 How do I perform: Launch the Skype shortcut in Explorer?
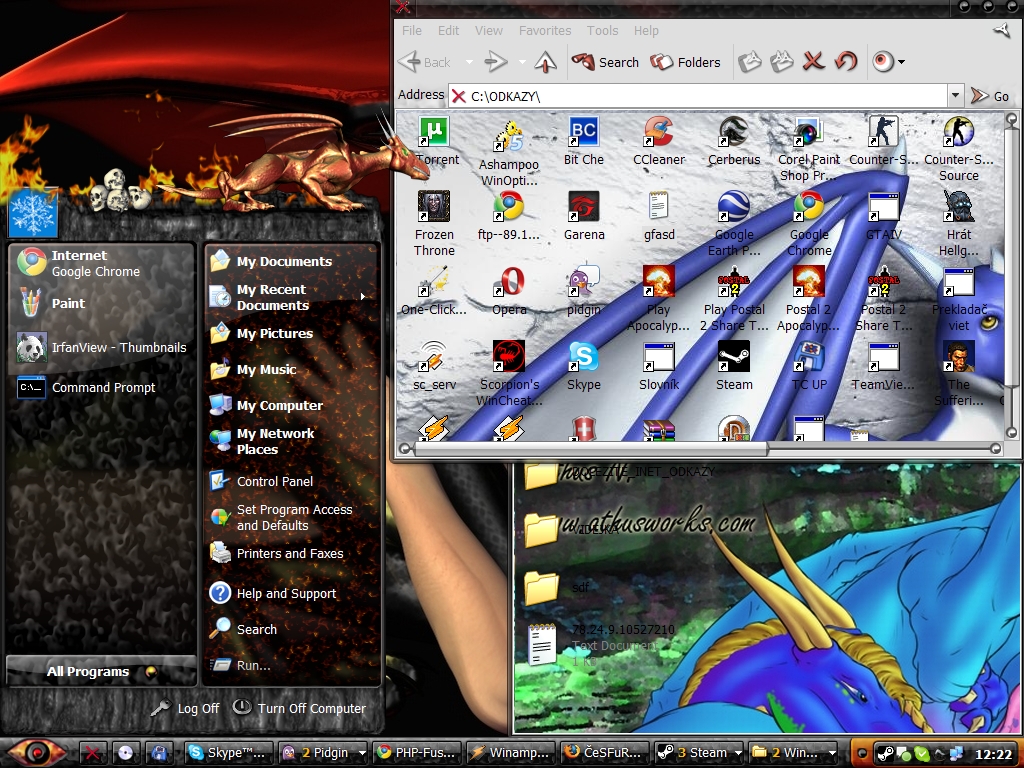point(584,357)
